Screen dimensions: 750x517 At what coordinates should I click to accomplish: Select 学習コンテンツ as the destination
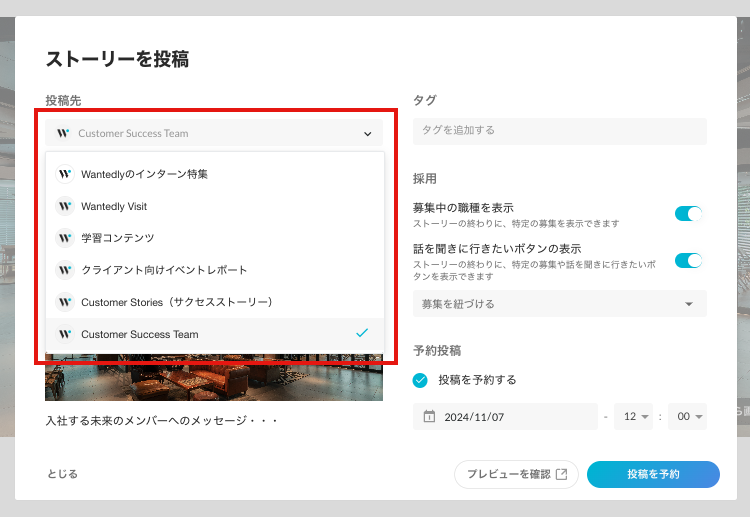[215, 238]
